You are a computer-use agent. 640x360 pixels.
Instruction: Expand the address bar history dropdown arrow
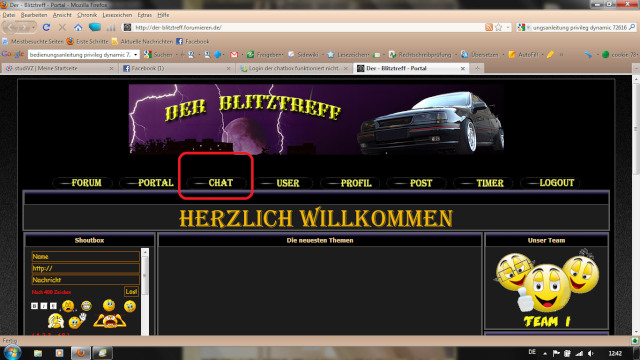(x=508, y=27)
